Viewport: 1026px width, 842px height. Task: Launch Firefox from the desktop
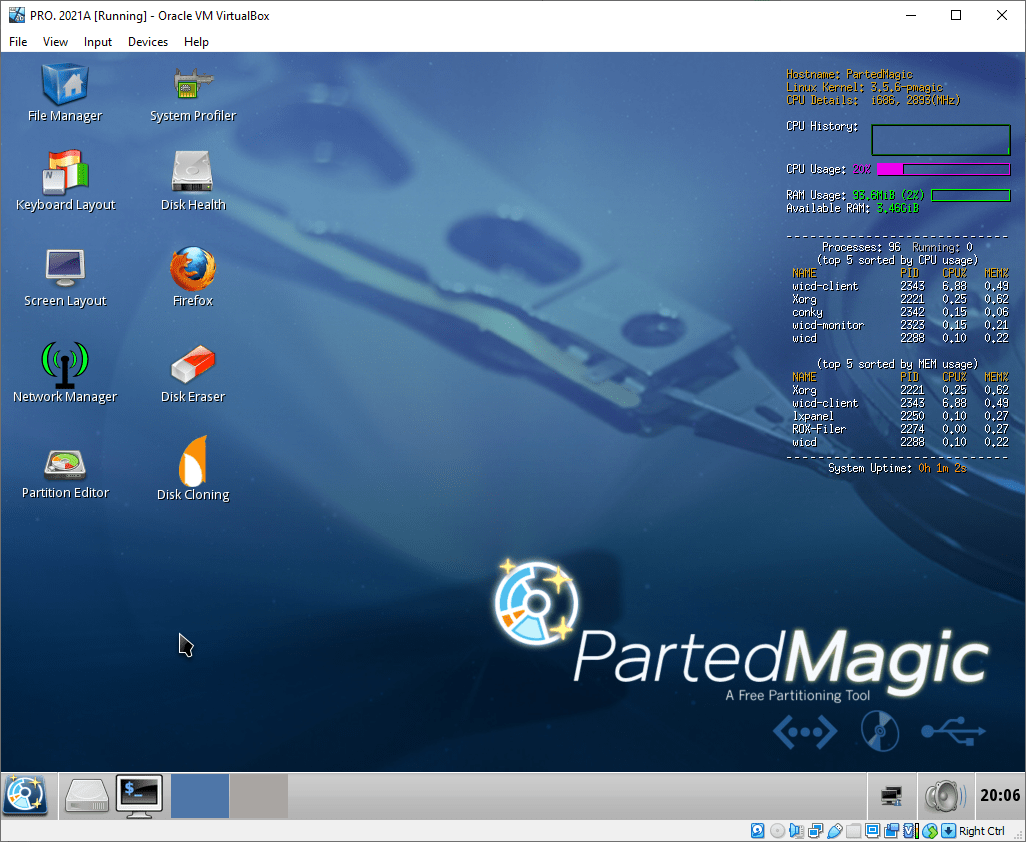tap(192, 277)
